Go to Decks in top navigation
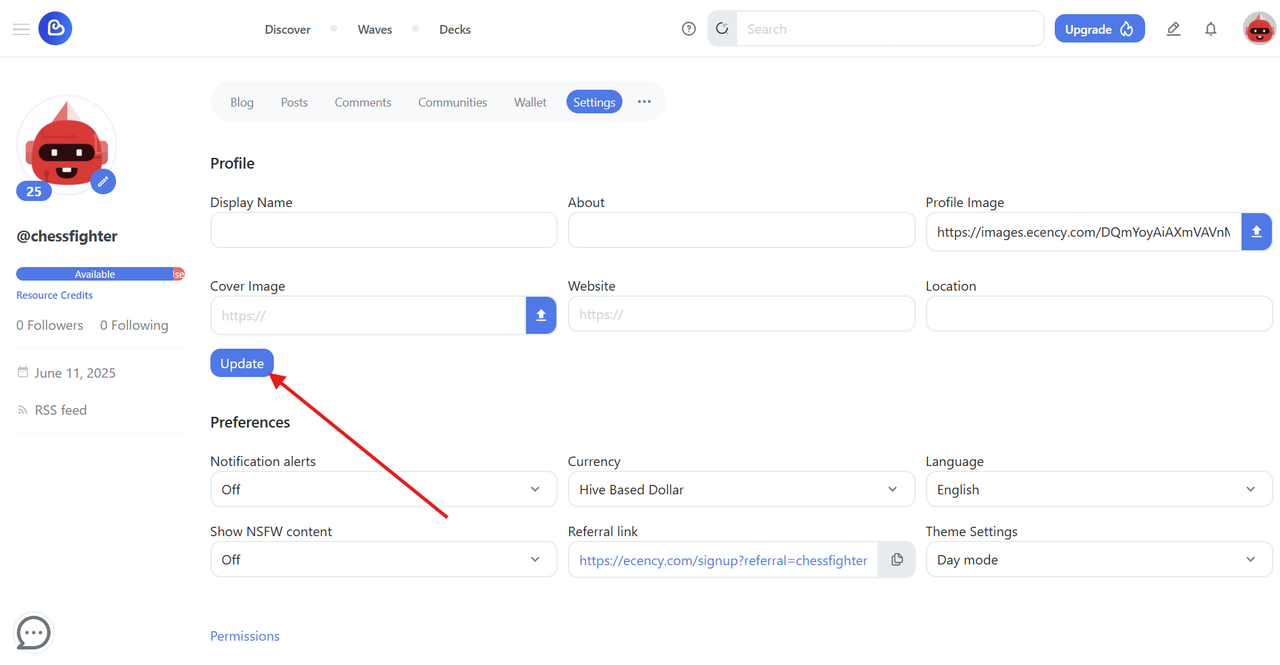The height and width of the screenshot is (665, 1280). click(455, 29)
